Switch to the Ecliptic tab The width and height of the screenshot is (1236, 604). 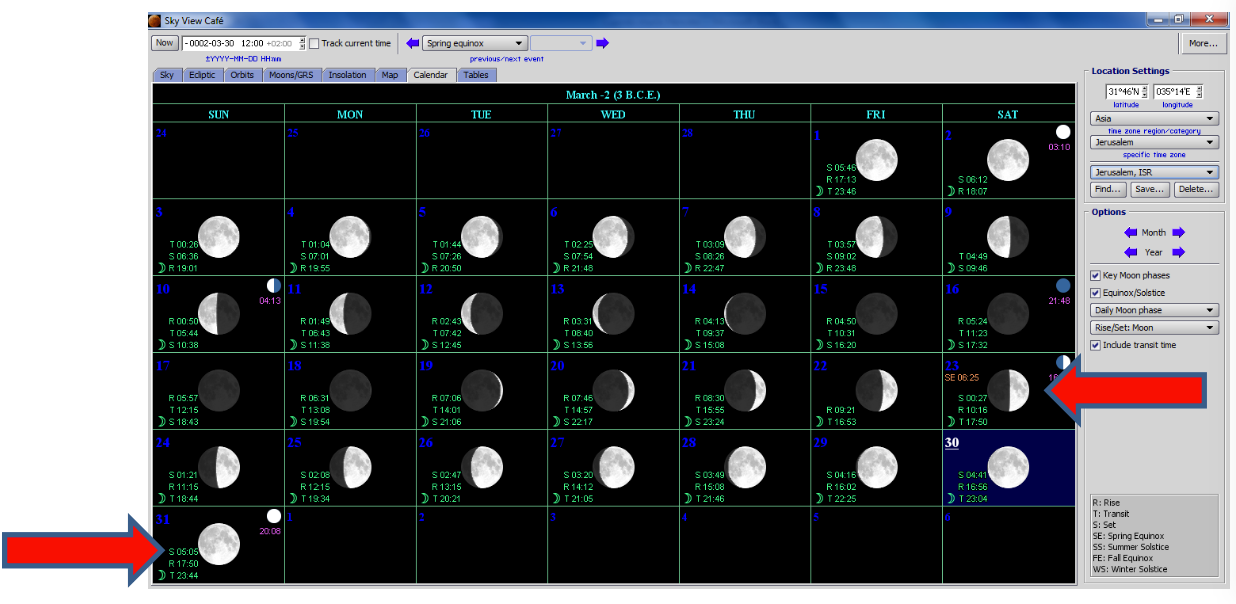pos(202,74)
